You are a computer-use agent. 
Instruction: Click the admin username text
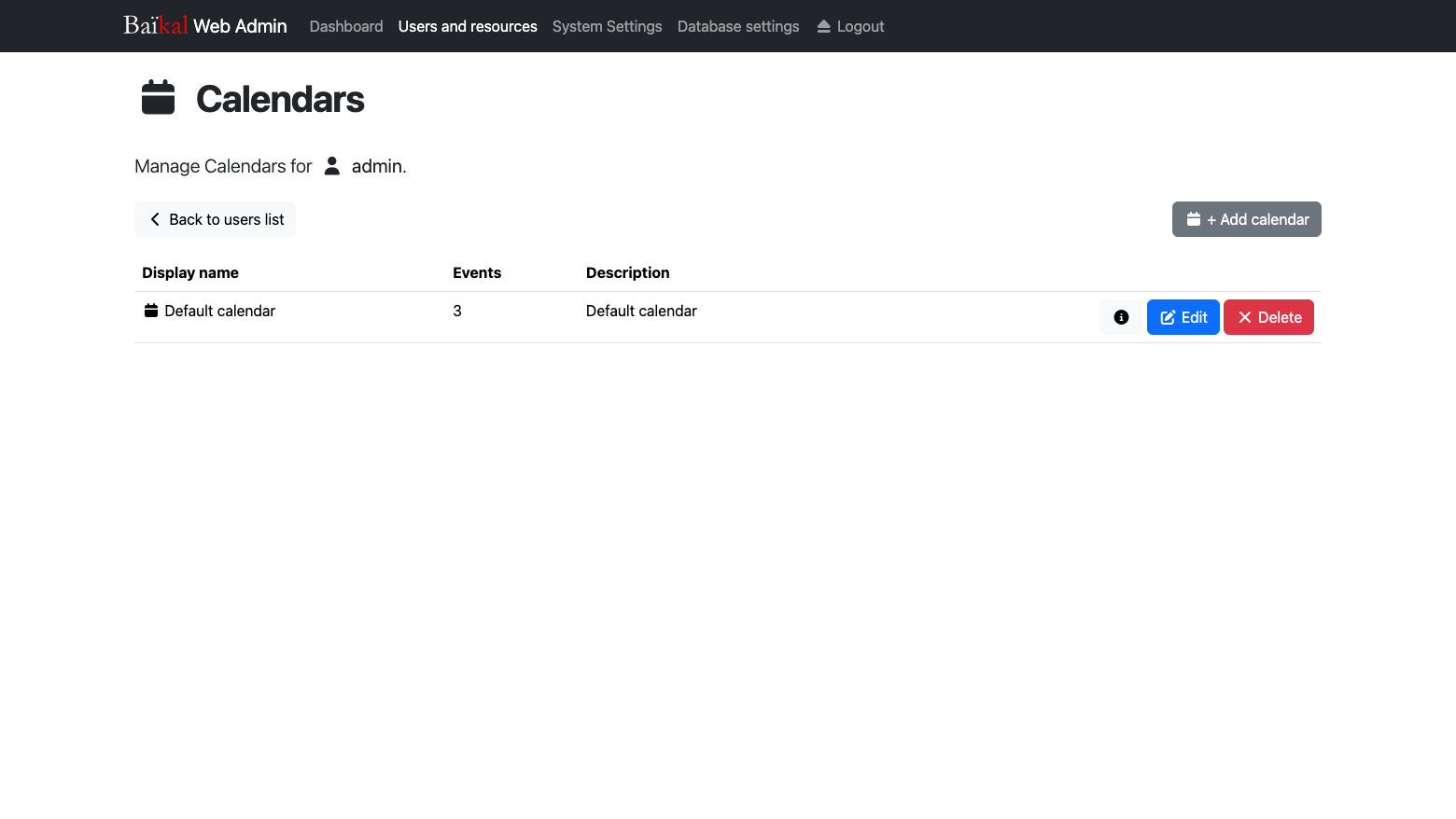pyautogui.click(x=377, y=166)
